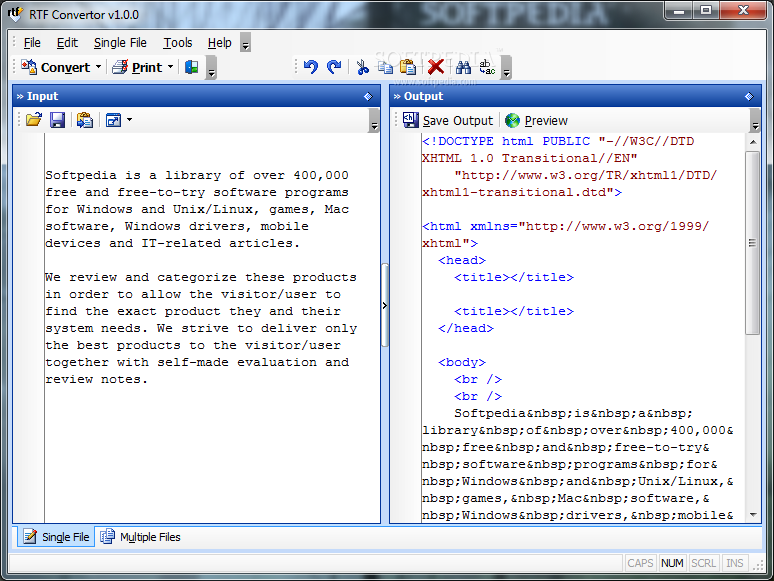This screenshot has width=774, height=581.
Task: Toggle pin diamond on Input panel header
Action: 368,96
